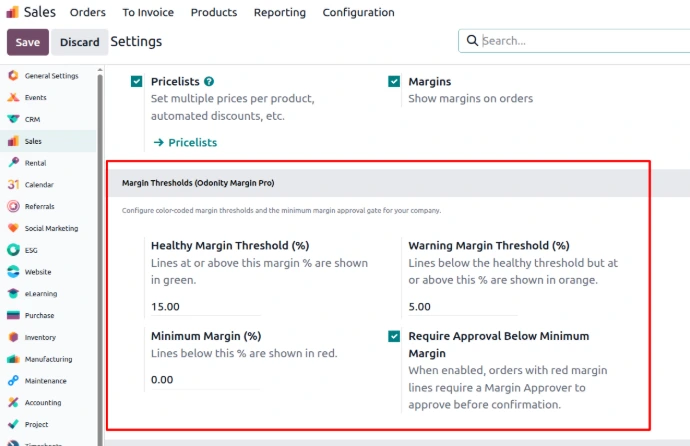The image size is (690, 446).
Task: Click the Calendar sidebar icon
Action: pos(13,185)
